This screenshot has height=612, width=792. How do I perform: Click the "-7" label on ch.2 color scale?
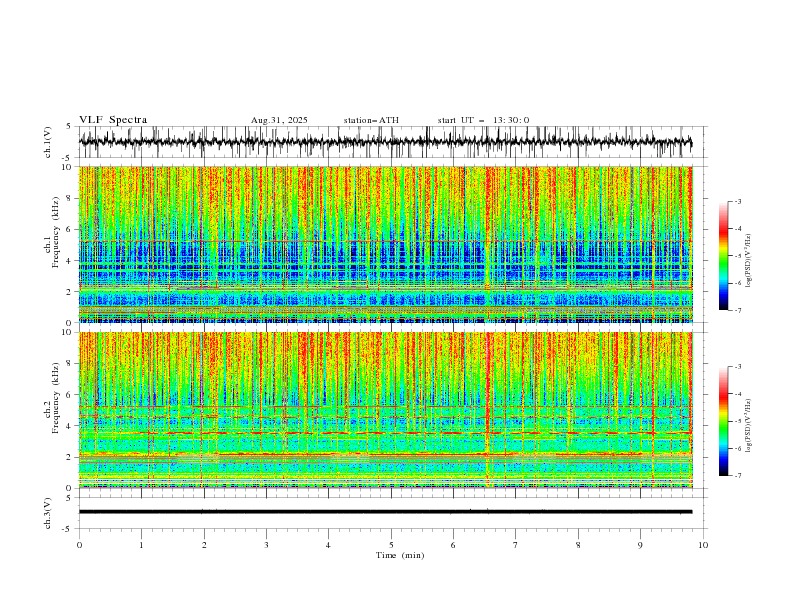click(x=738, y=476)
